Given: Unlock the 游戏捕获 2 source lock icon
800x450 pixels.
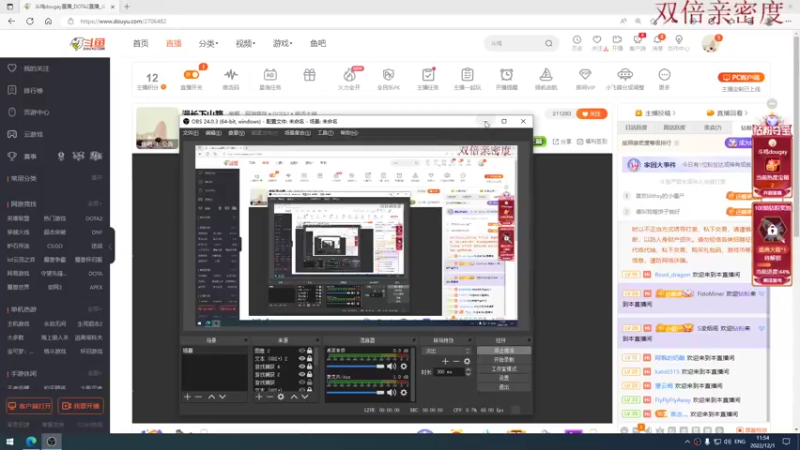Looking at the screenshot, I should pos(310,374).
